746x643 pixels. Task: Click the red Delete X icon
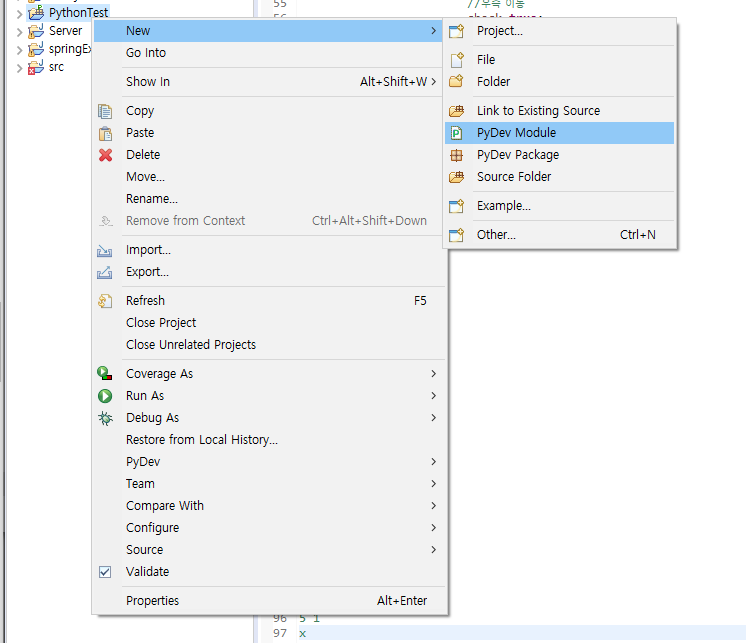click(x=105, y=155)
